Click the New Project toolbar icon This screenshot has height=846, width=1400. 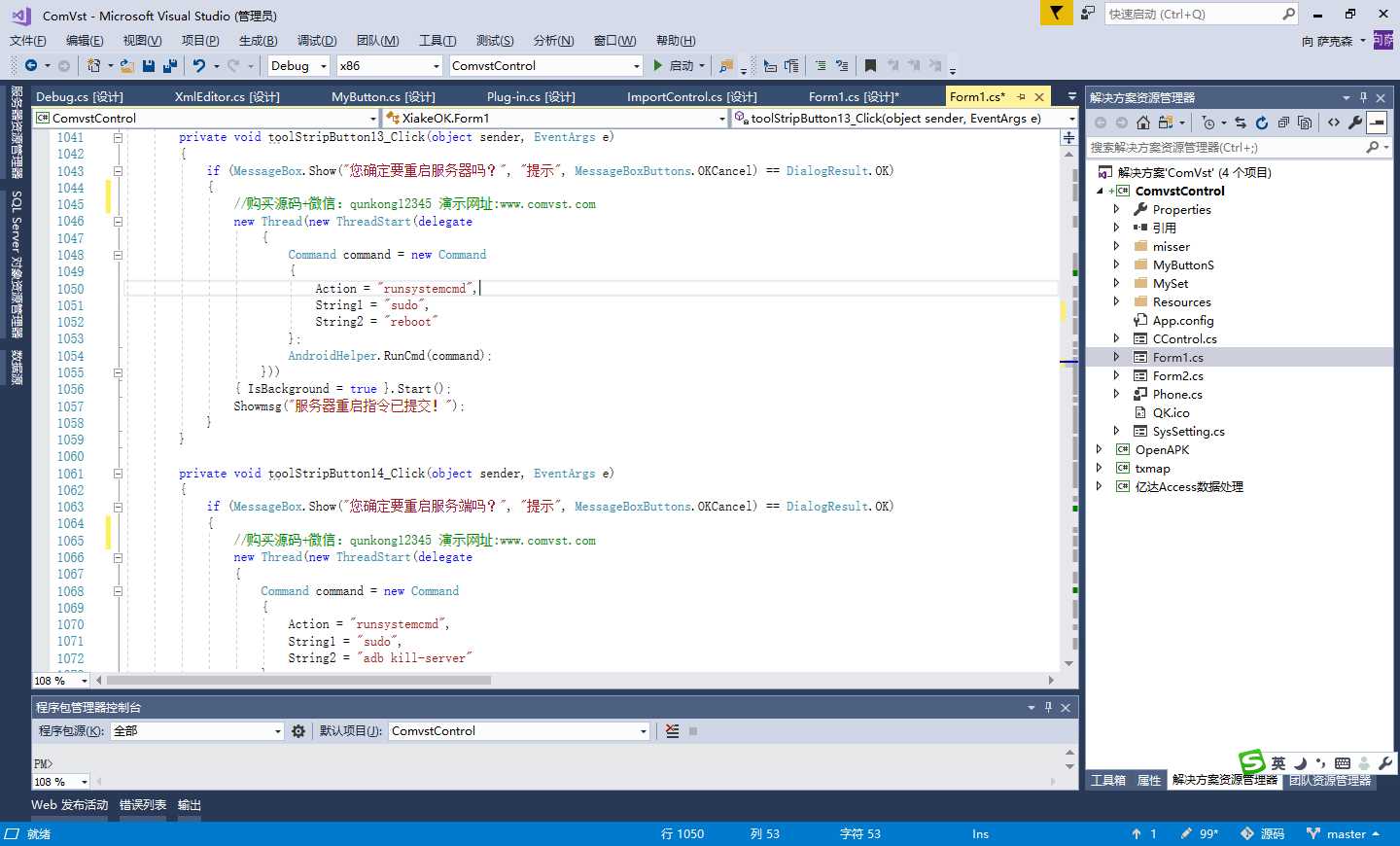(x=94, y=65)
